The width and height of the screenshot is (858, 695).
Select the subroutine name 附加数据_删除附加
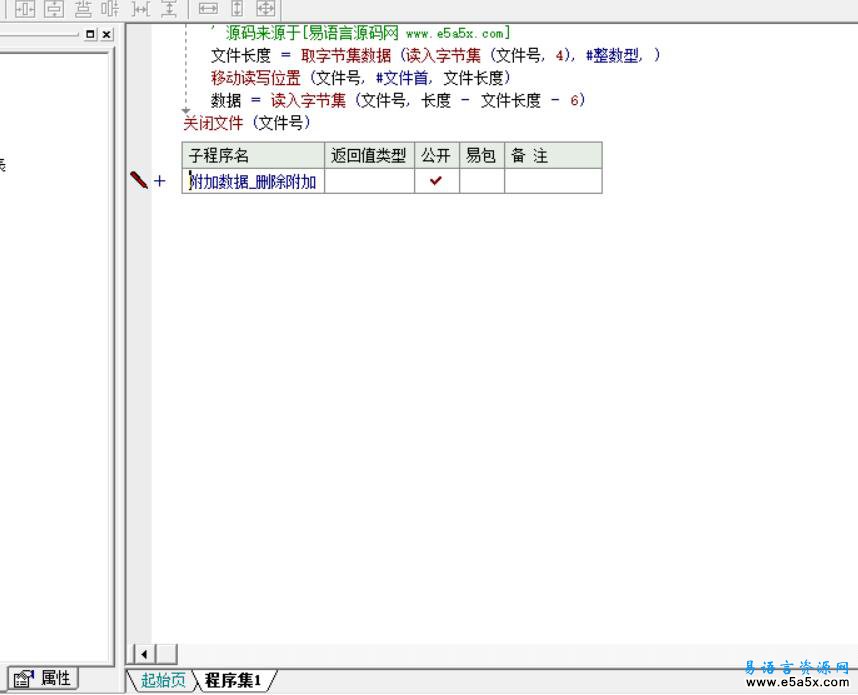click(253, 181)
